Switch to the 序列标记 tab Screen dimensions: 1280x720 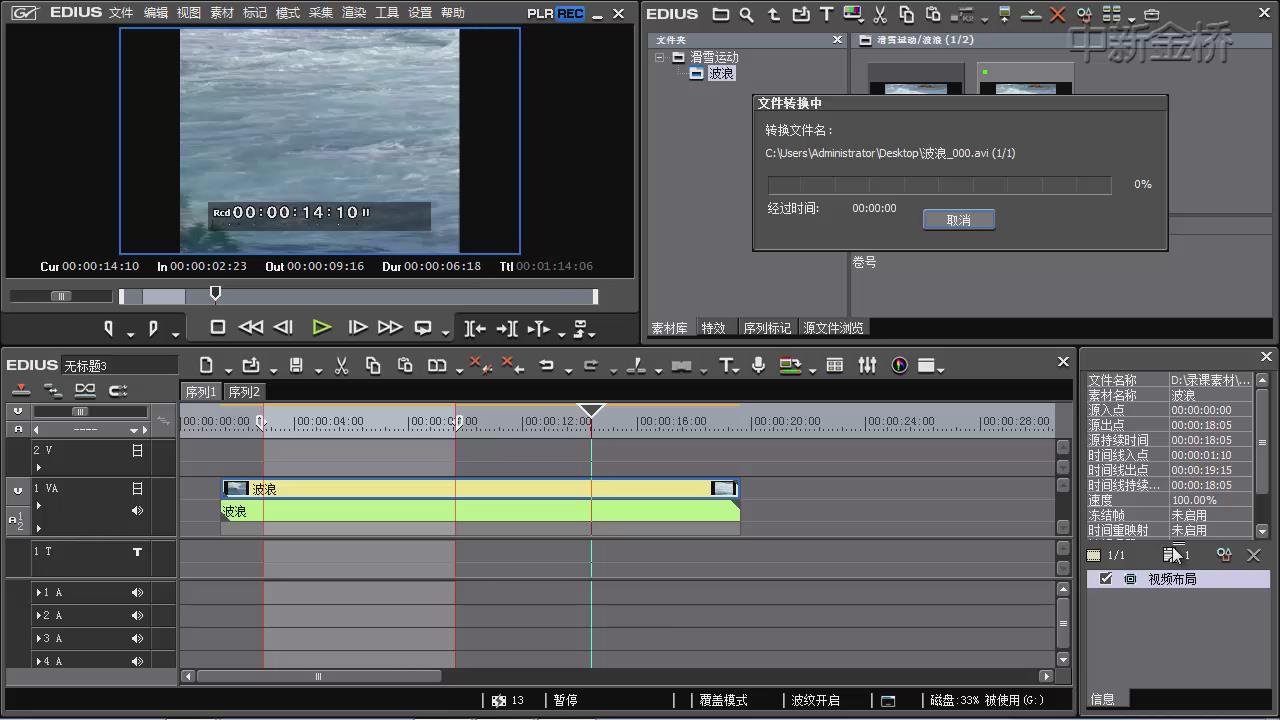767,328
